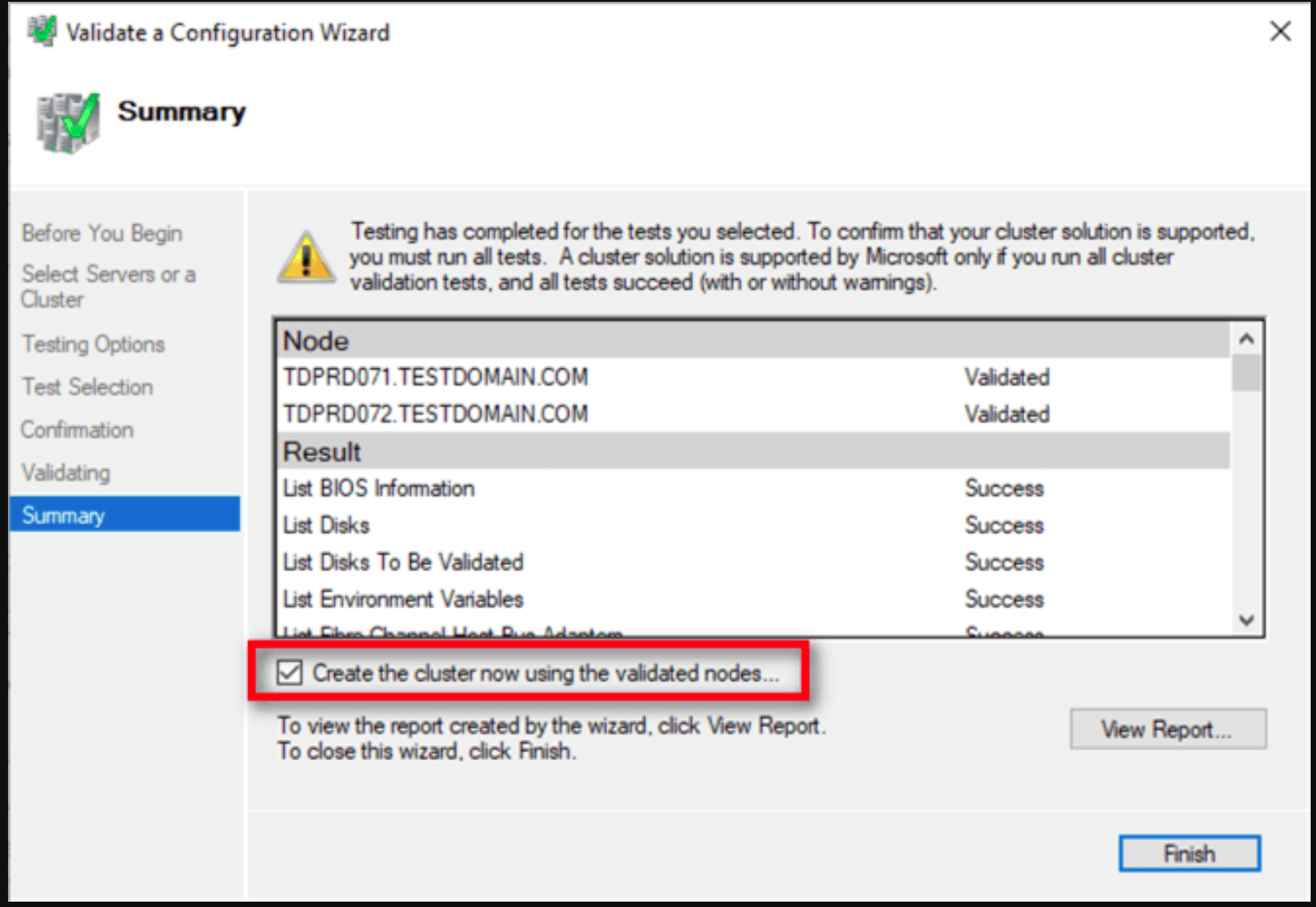
Task: Uncheck Create the cluster now checkbox
Action: tap(290, 673)
